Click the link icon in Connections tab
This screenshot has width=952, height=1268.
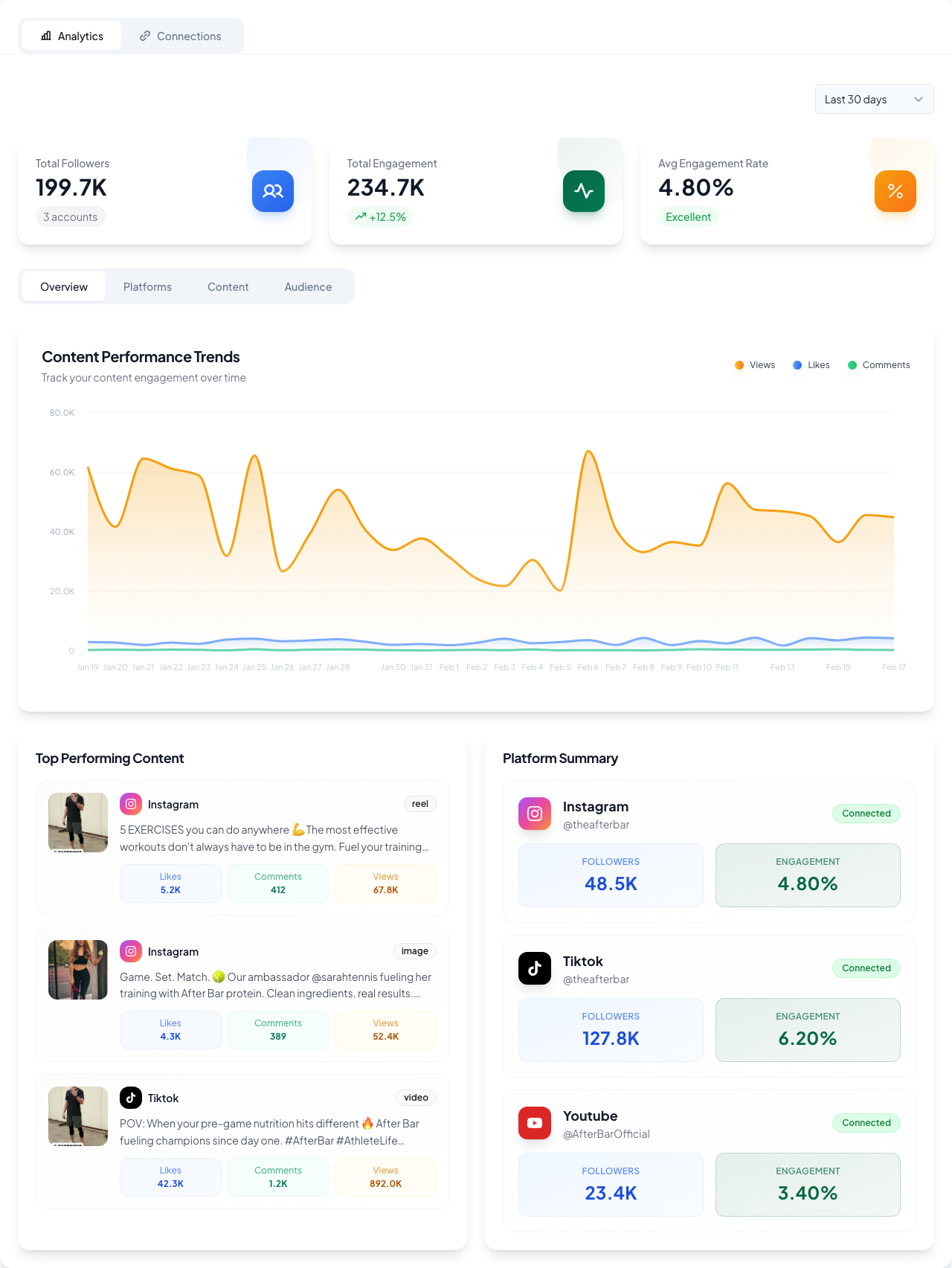pos(145,36)
